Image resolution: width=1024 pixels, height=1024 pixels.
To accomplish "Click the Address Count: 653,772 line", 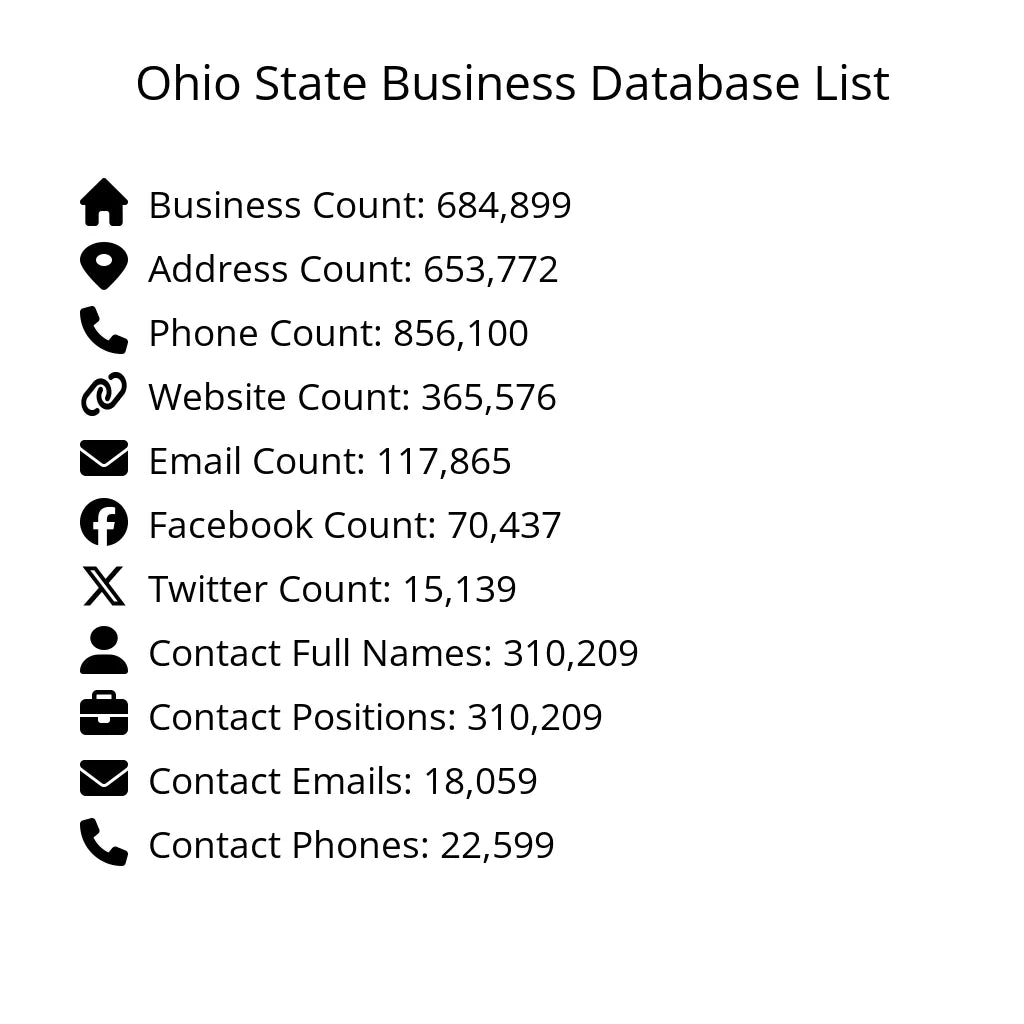I will (353, 269).
